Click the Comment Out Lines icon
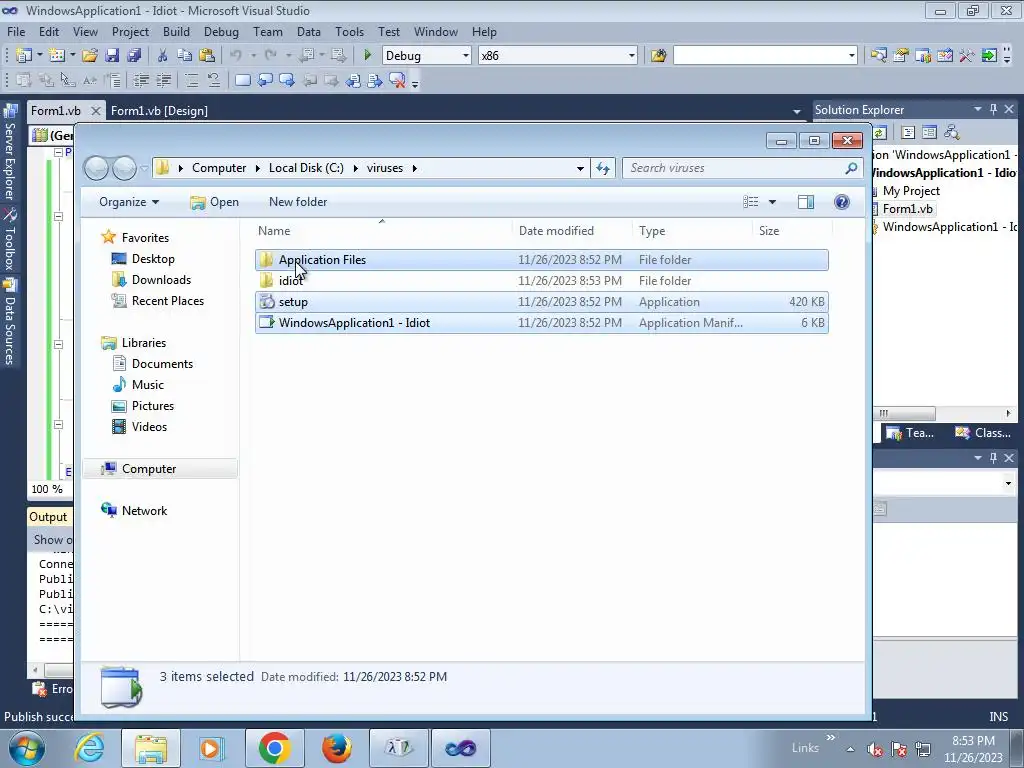The image size is (1024, 768). pyautogui.click(x=191, y=80)
